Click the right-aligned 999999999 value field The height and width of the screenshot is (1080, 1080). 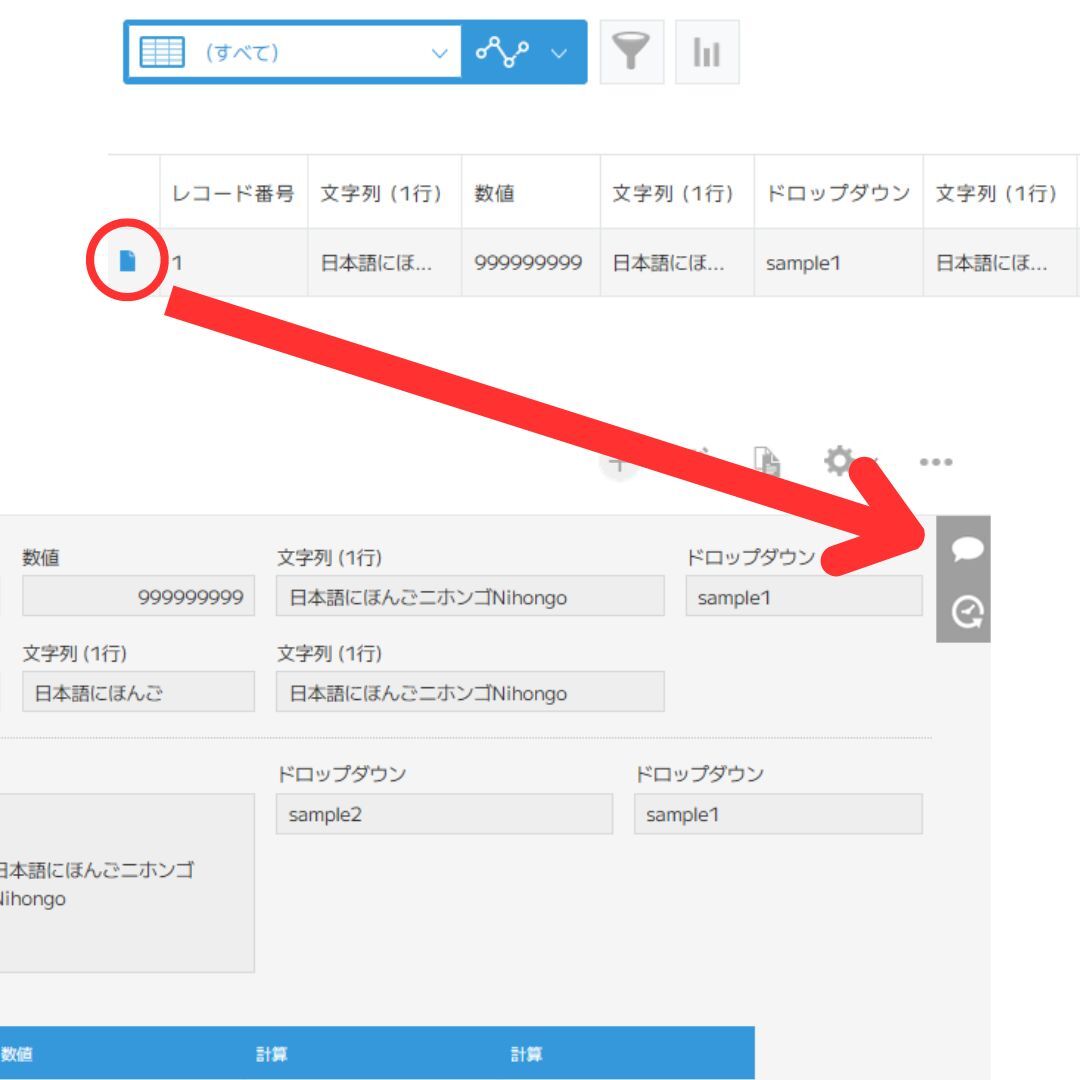(x=138, y=596)
